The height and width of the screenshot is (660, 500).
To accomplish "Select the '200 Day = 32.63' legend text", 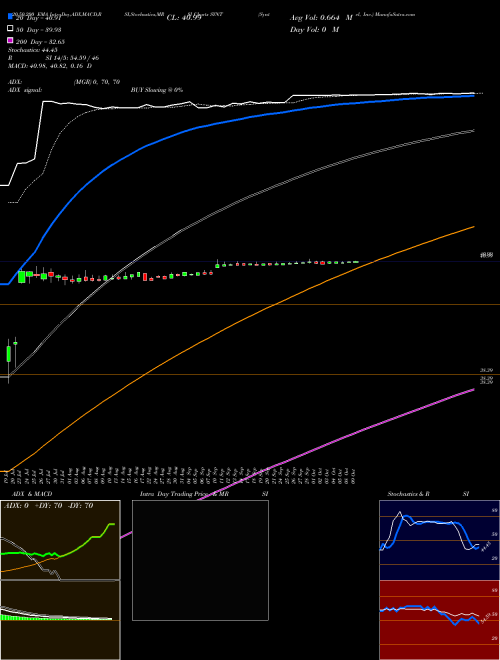I will [40, 42].
